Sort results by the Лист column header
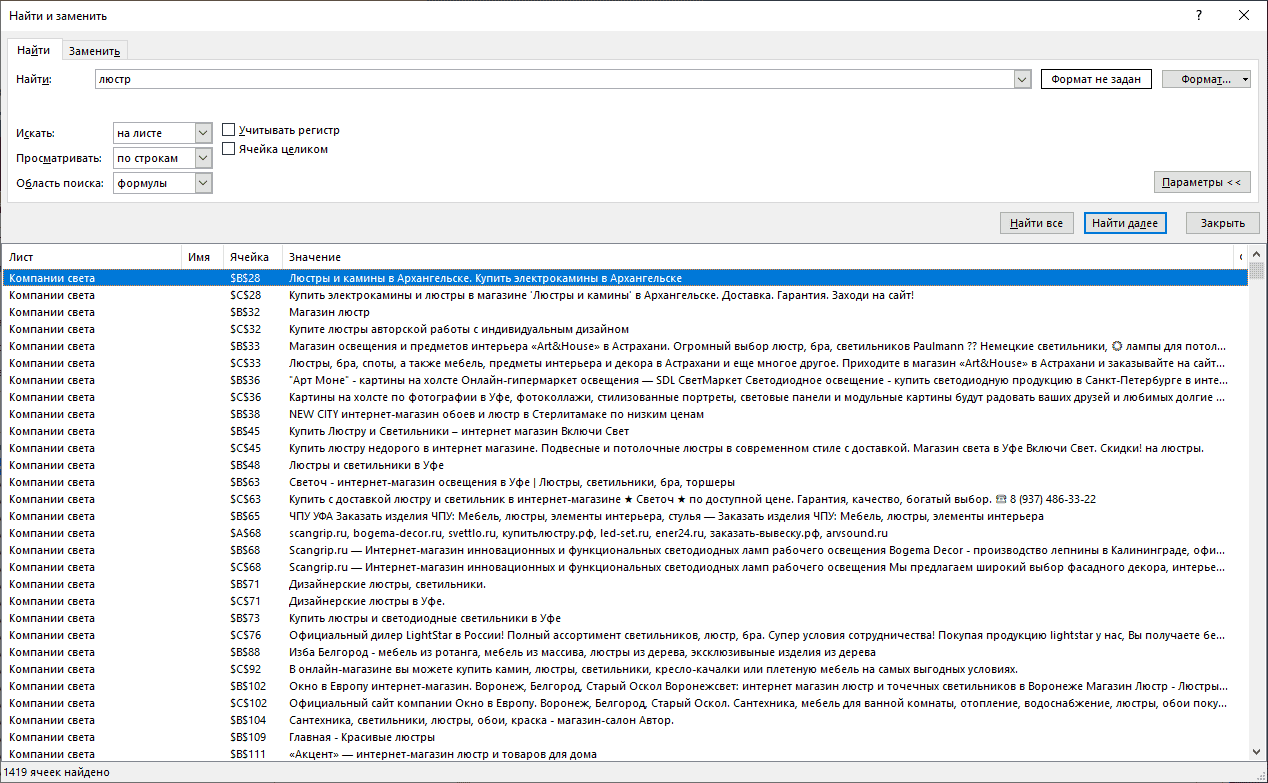The image size is (1268, 783). 92,257
